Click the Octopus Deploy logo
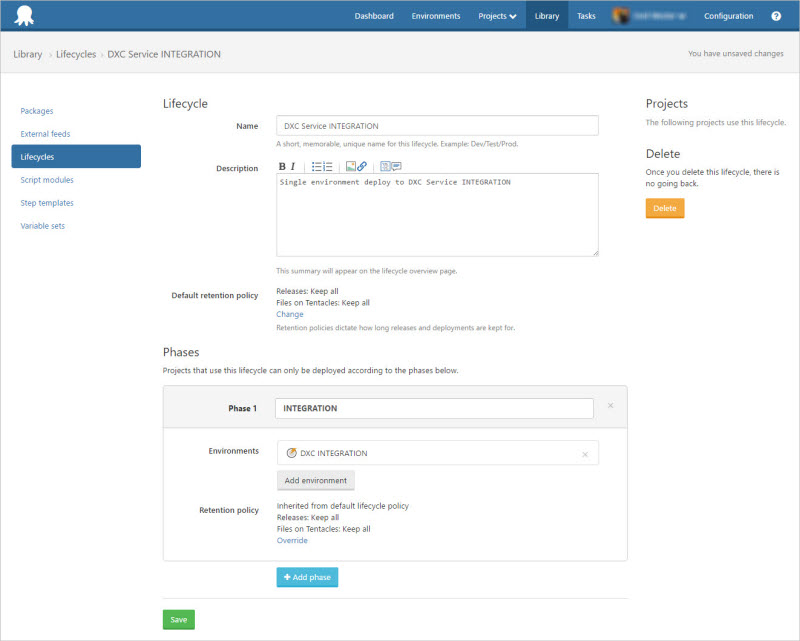800x641 pixels. pos(22,16)
